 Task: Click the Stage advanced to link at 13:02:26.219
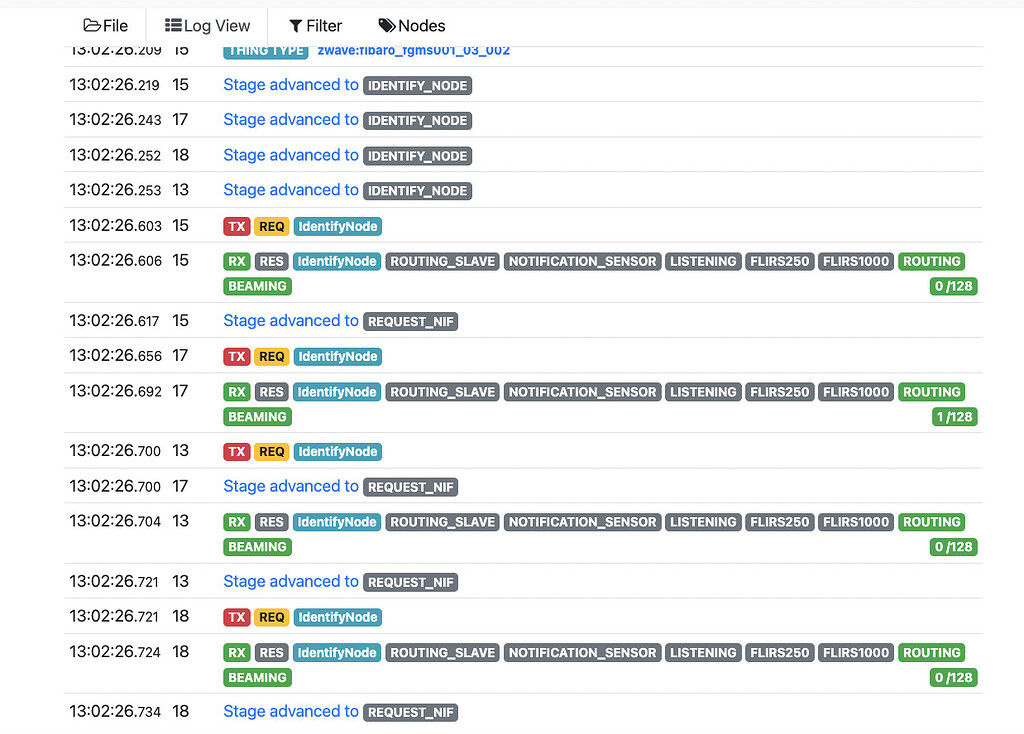[x=290, y=85]
